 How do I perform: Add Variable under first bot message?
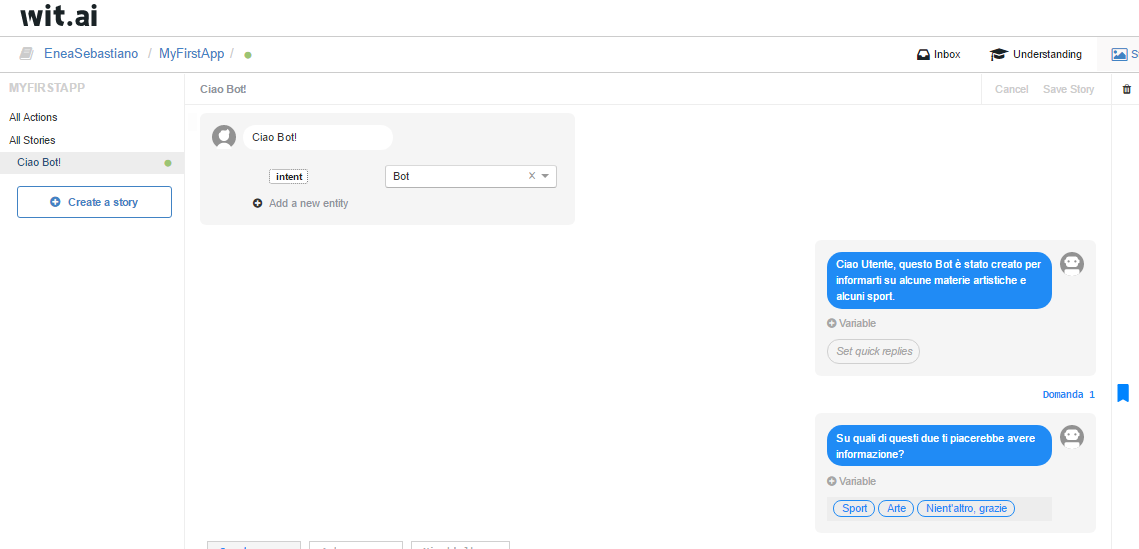coord(851,323)
